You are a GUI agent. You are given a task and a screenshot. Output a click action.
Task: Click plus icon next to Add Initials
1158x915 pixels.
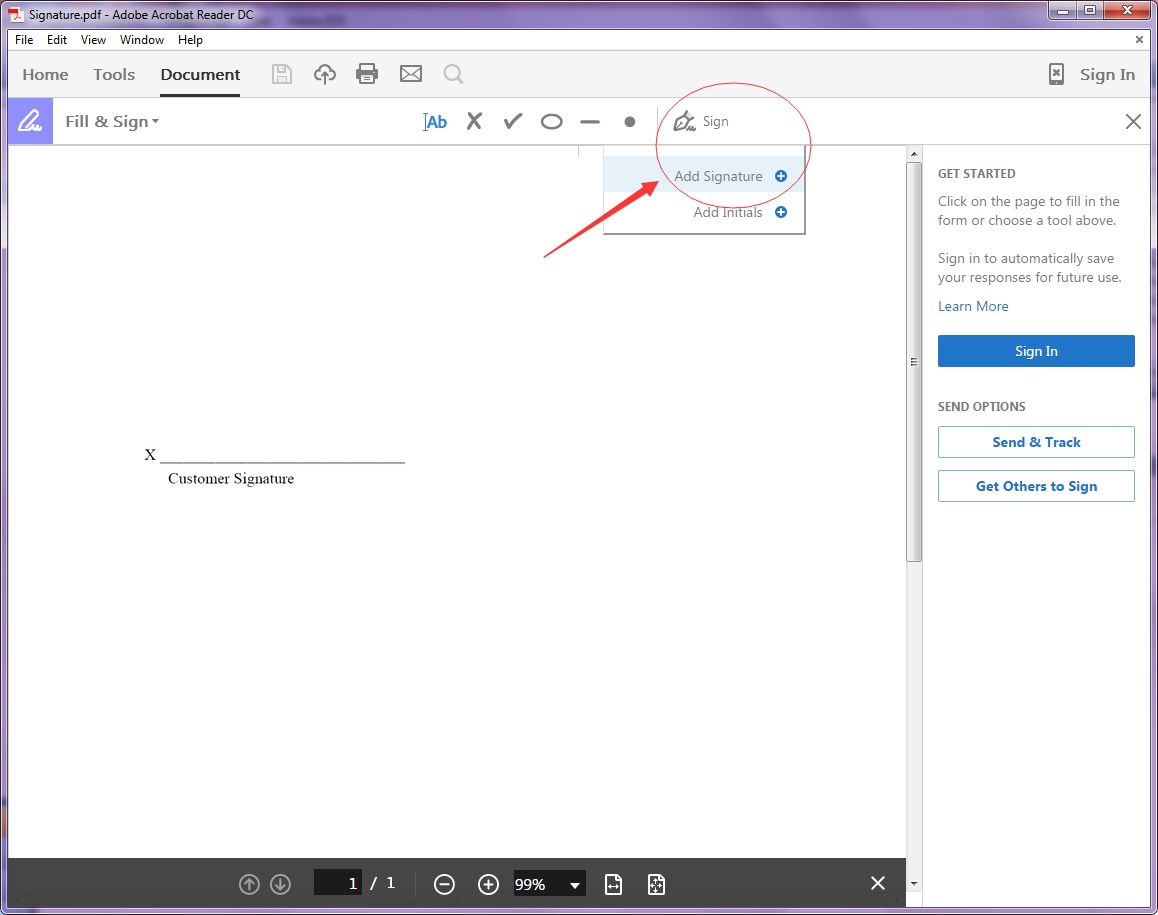coord(781,212)
